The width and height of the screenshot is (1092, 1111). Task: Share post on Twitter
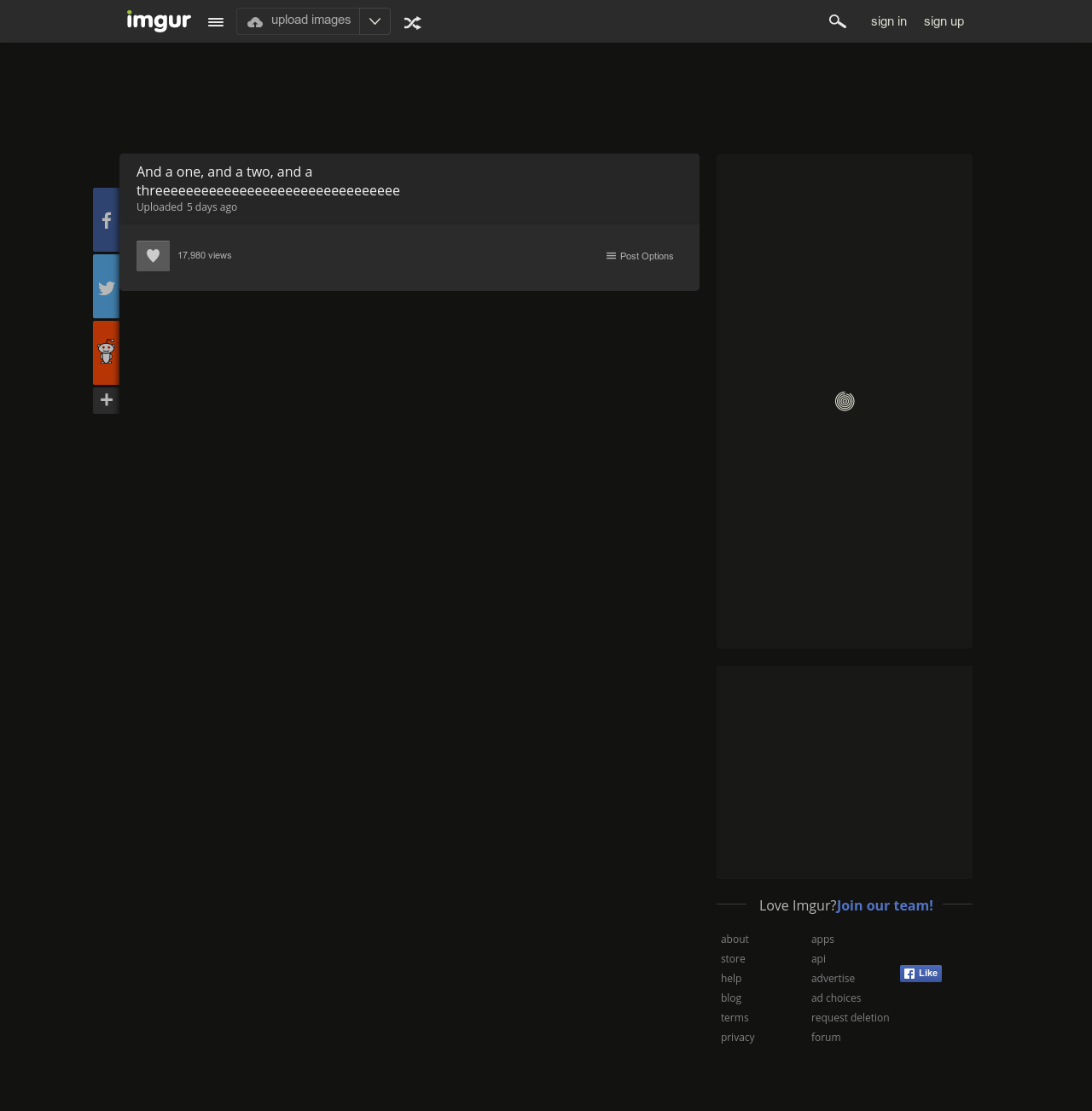(106, 286)
